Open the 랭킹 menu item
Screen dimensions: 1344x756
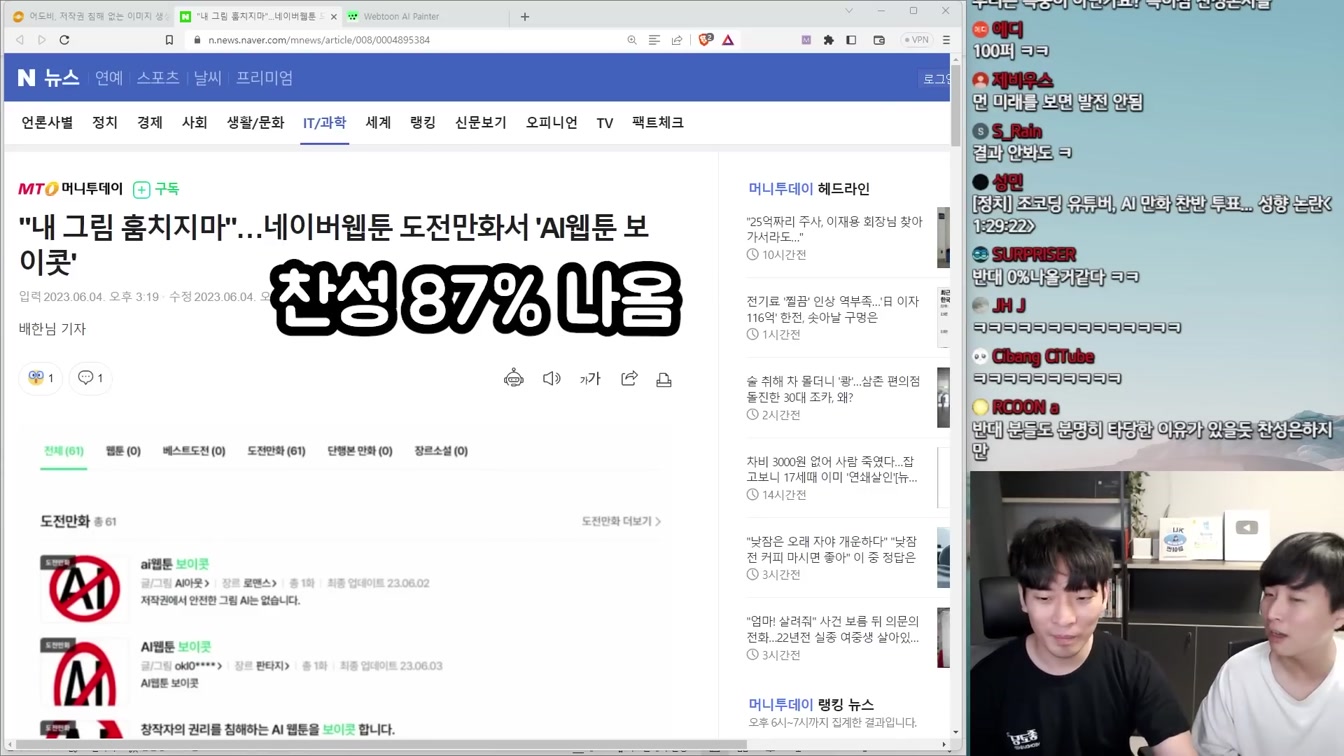tap(423, 123)
